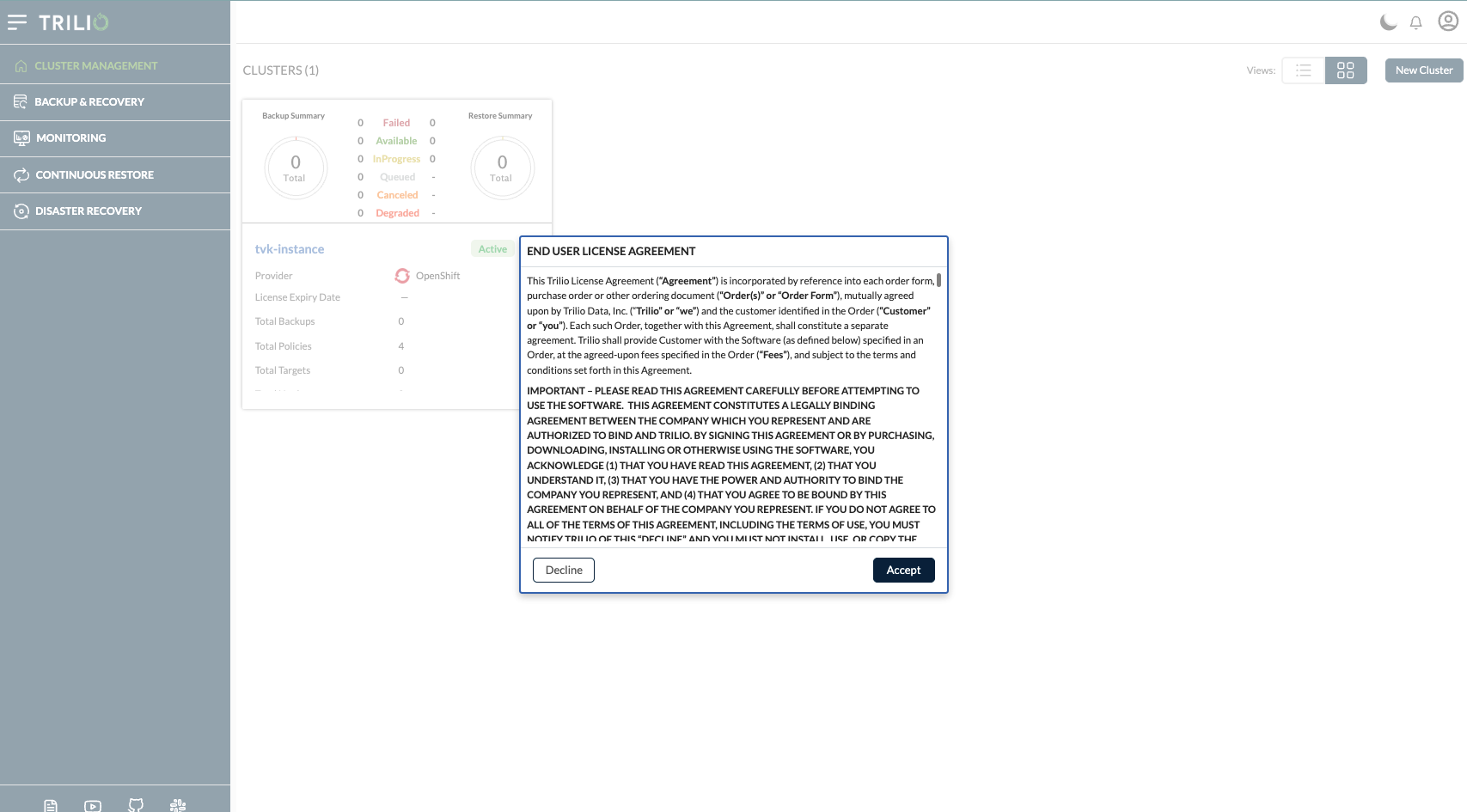Open the notifications bell

tap(1416, 23)
